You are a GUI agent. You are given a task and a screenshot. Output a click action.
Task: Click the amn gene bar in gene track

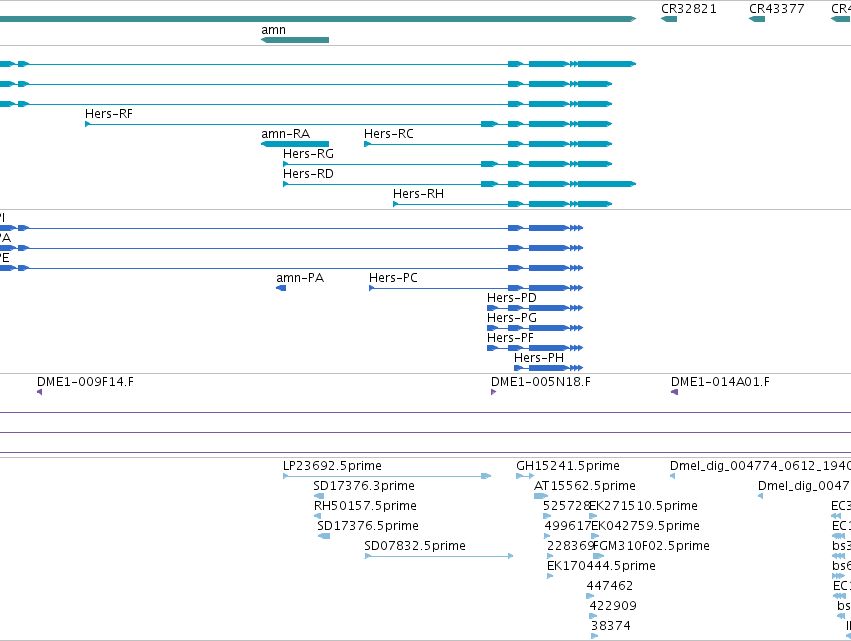[295, 40]
